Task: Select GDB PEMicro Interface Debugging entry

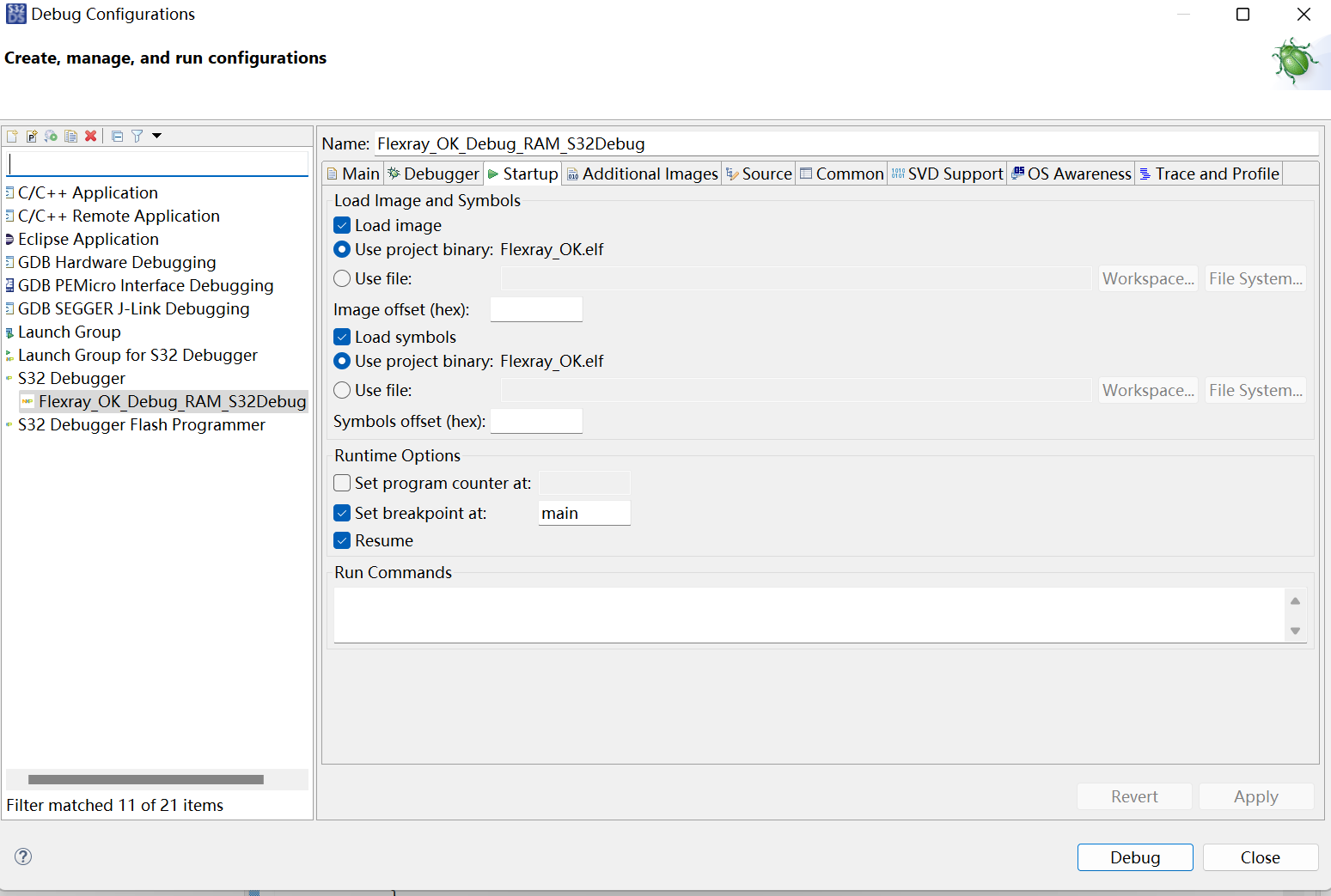Action: click(146, 285)
